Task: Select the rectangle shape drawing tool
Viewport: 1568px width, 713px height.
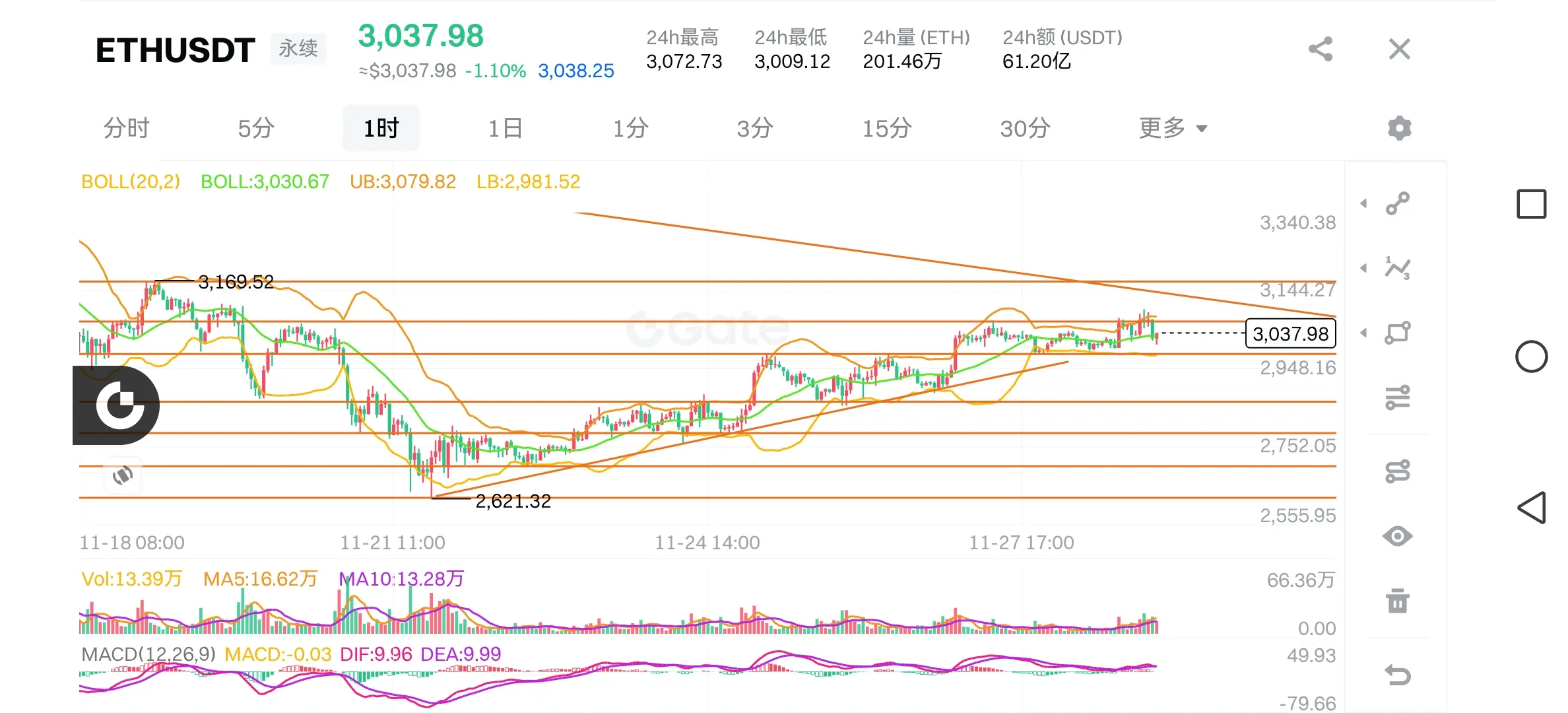Action: [1397, 333]
